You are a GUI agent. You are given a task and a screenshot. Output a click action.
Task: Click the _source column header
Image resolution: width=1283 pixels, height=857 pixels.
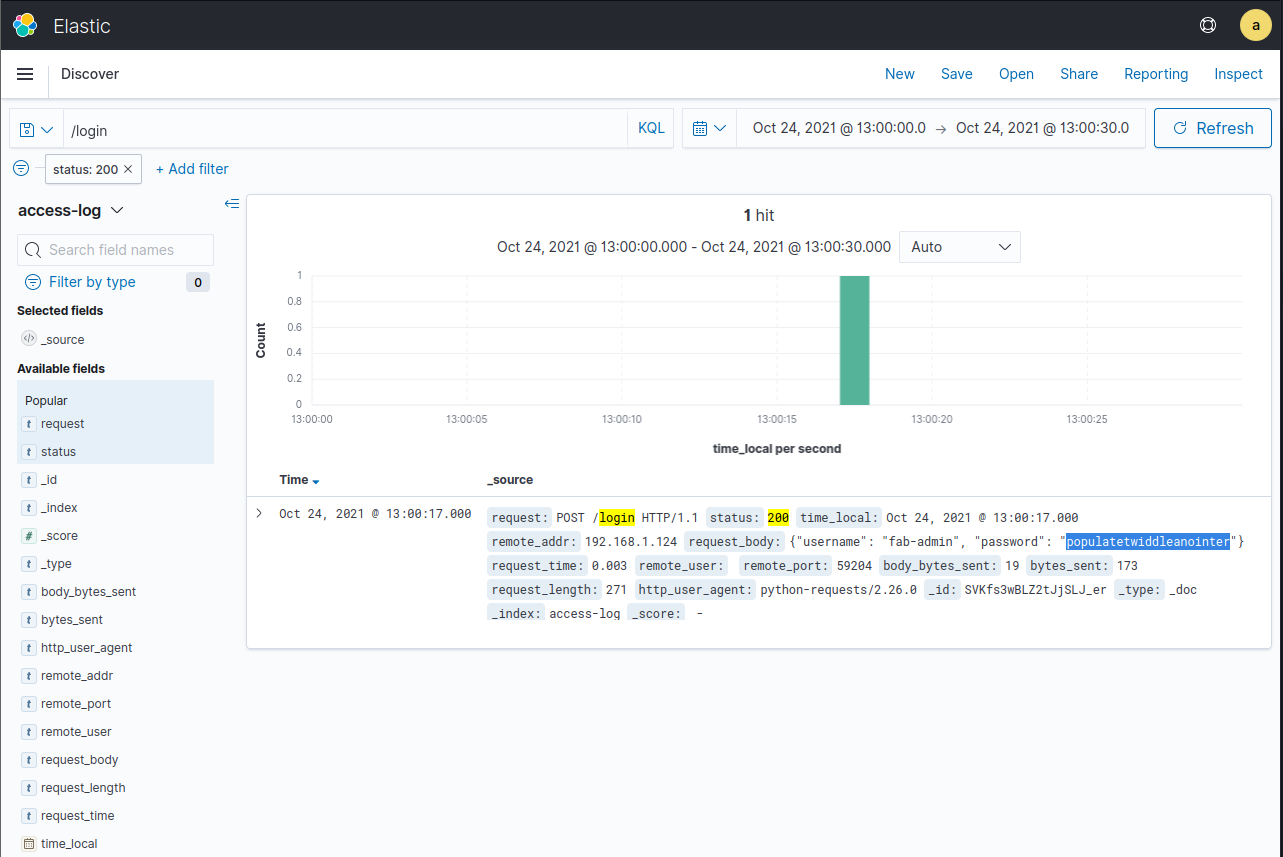tap(510, 480)
